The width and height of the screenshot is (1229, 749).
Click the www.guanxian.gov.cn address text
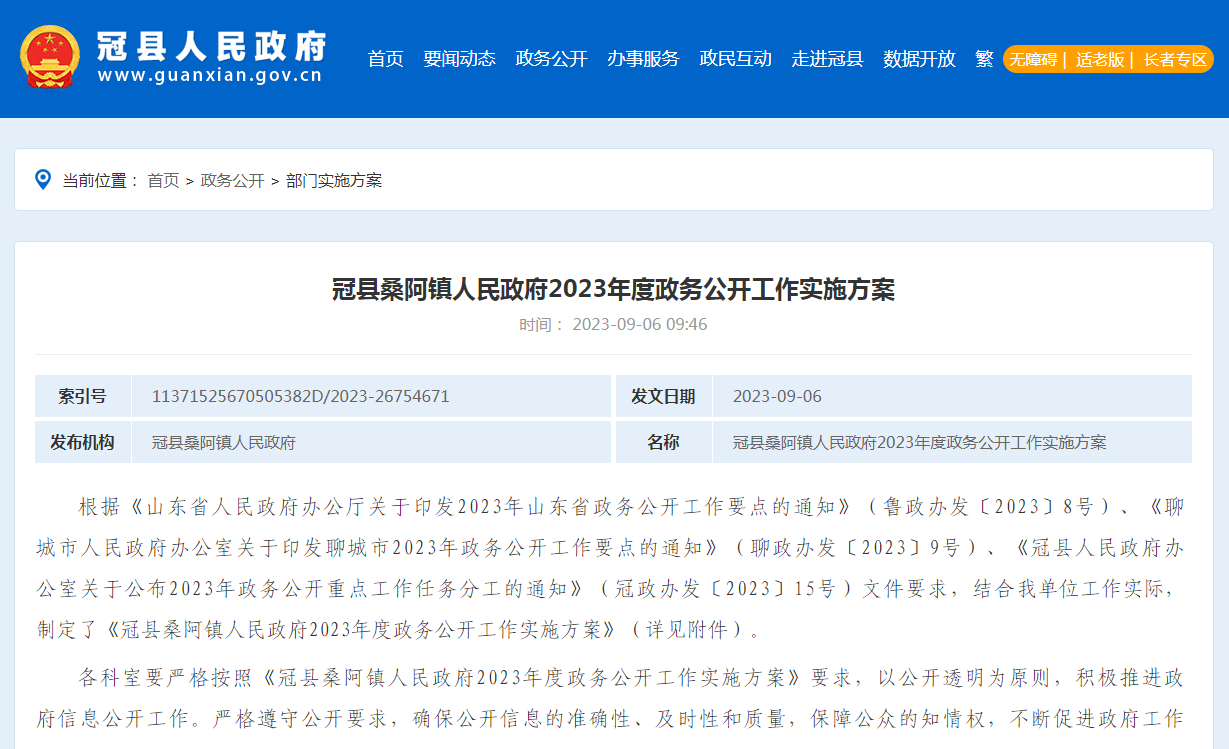point(210,76)
